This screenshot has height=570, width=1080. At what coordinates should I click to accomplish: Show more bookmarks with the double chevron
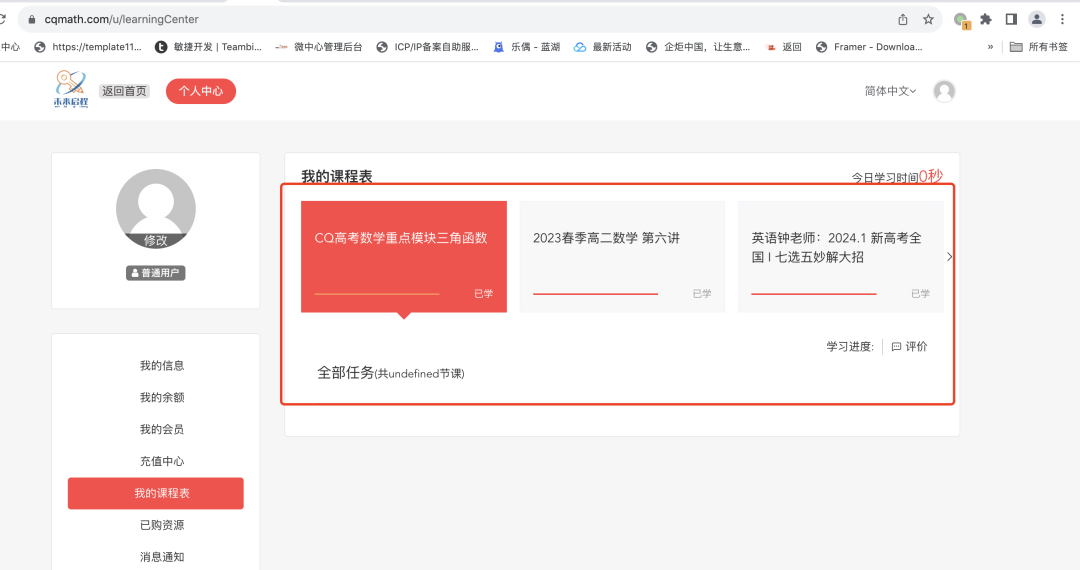point(990,47)
